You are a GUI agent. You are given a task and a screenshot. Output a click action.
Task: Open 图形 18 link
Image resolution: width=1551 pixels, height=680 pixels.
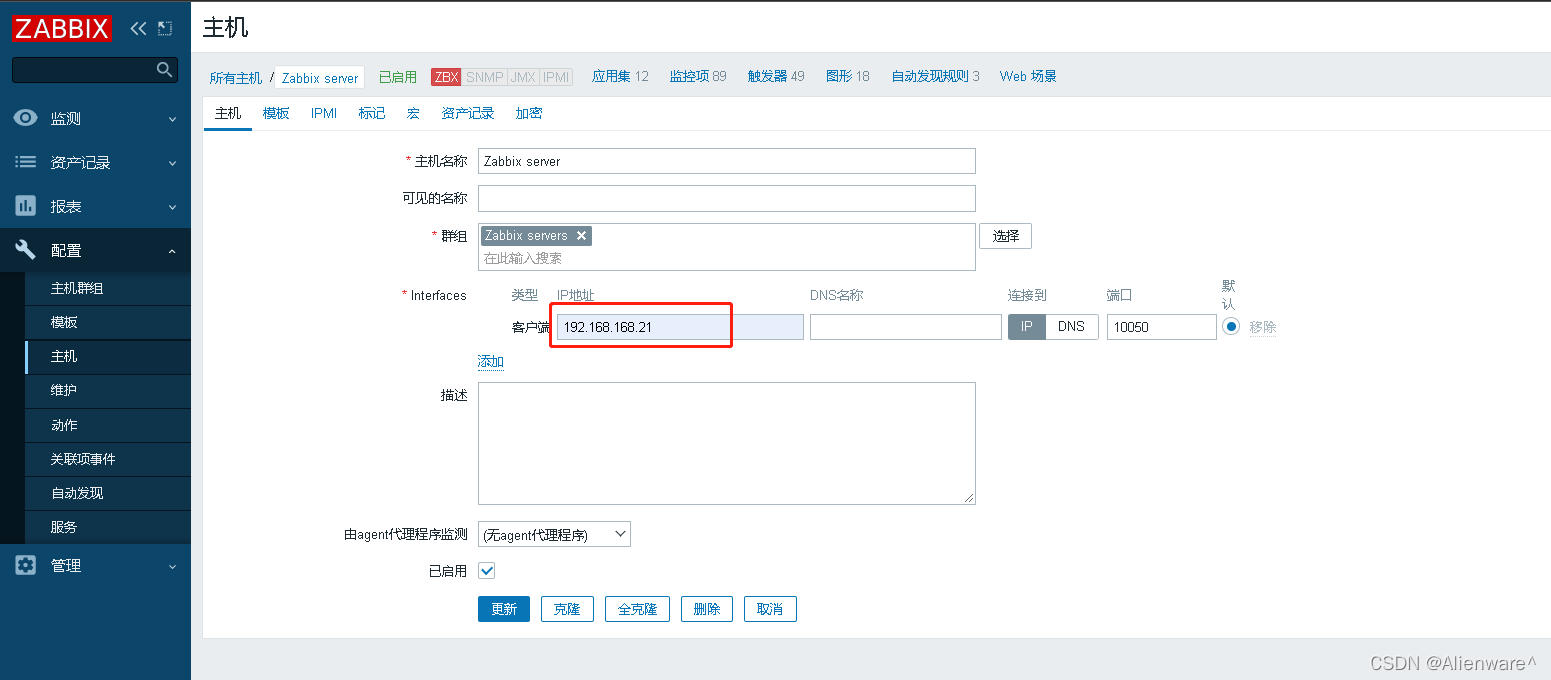tap(848, 76)
